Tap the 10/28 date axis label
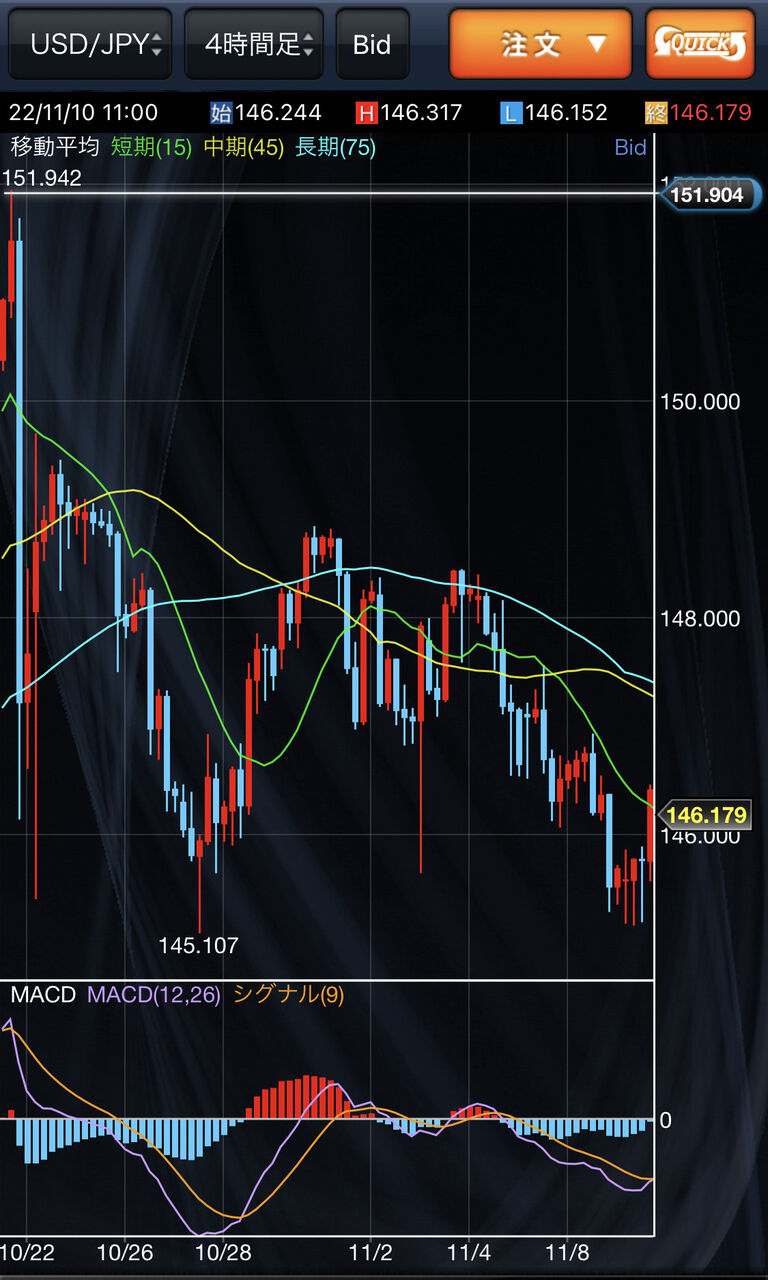 pos(223,1252)
